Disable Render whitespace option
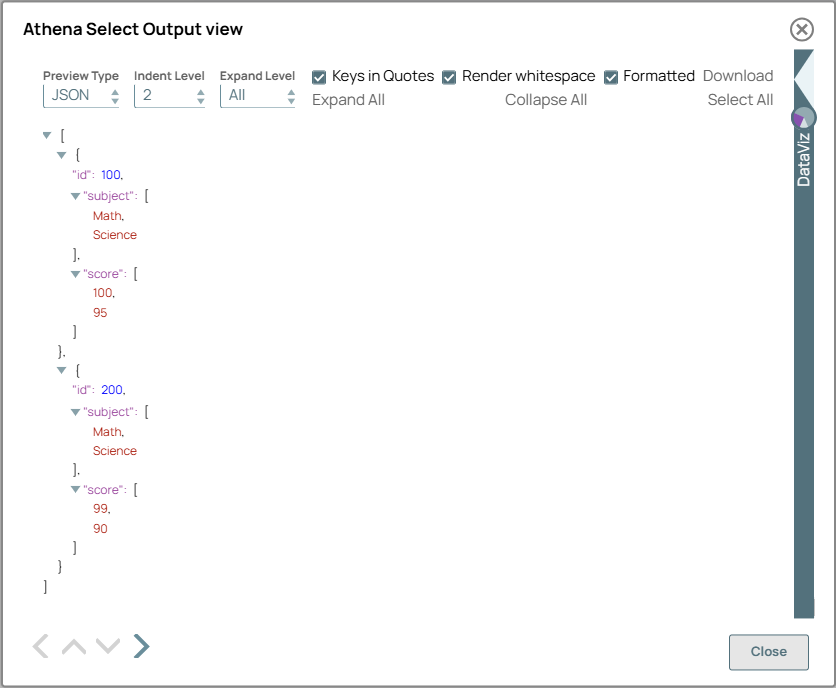Screen dimensions: 836x688 point(449,76)
